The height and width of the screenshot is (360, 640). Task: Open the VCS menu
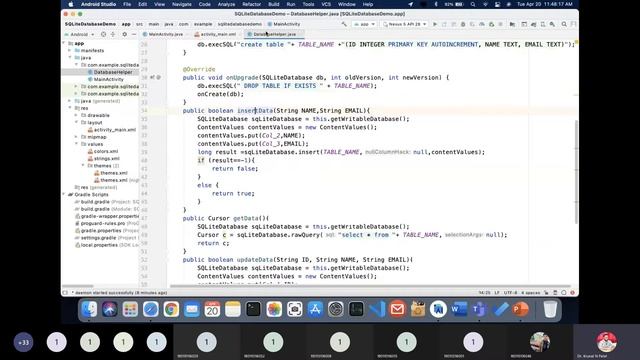click(326, 4)
